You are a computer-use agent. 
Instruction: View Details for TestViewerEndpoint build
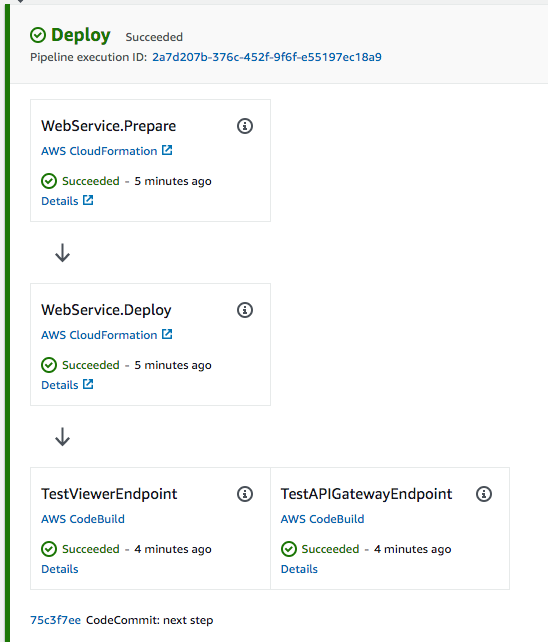pyautogui.click(x=60, y=569)
